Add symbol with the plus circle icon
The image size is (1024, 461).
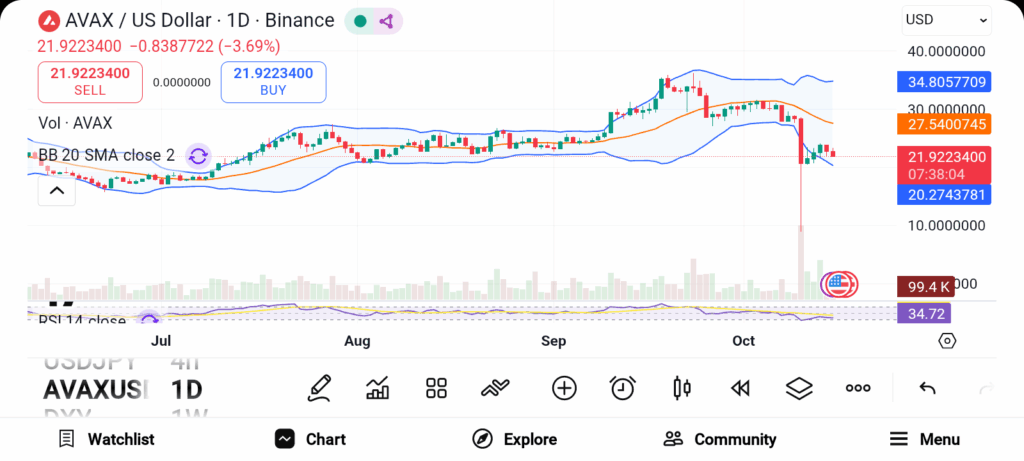(564, 388)
